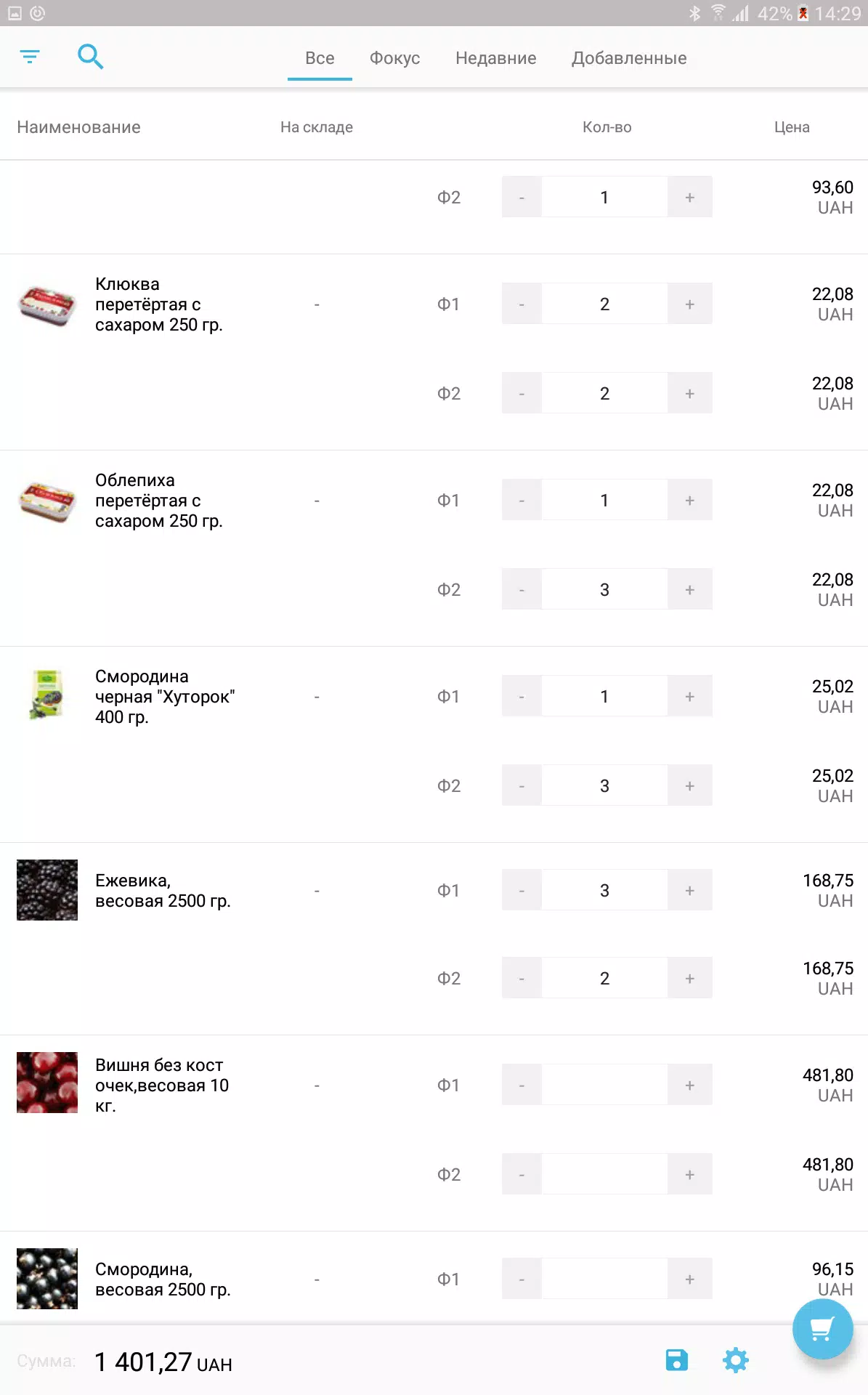Decrease Ф1 quantity for Ежевика весовая
Screen dimensions: 868x1395
(522, 890)
